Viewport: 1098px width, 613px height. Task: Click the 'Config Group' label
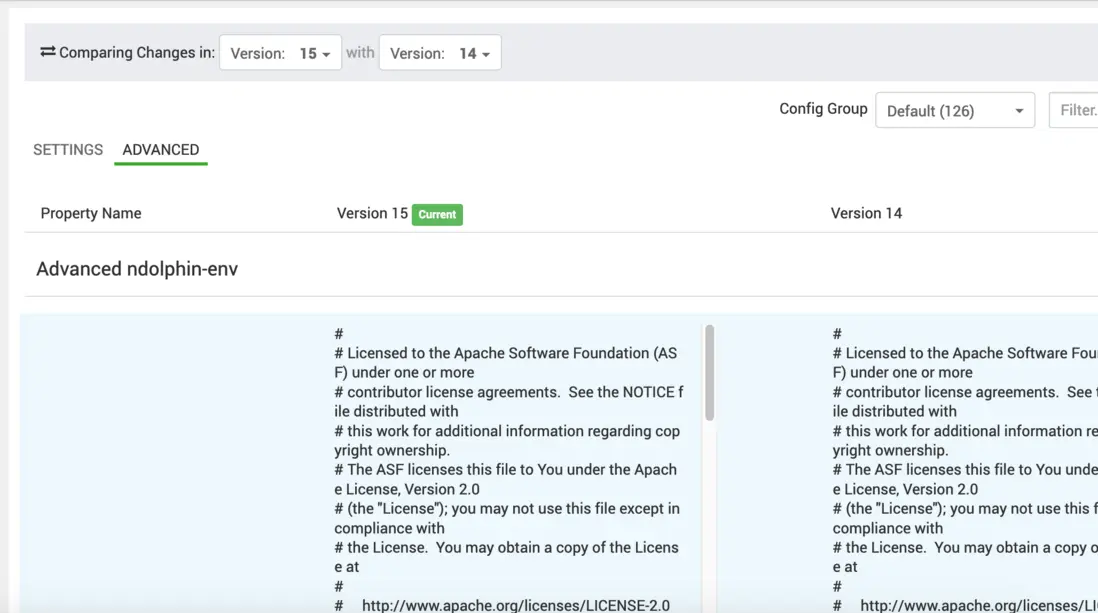[x=823, y=109]
